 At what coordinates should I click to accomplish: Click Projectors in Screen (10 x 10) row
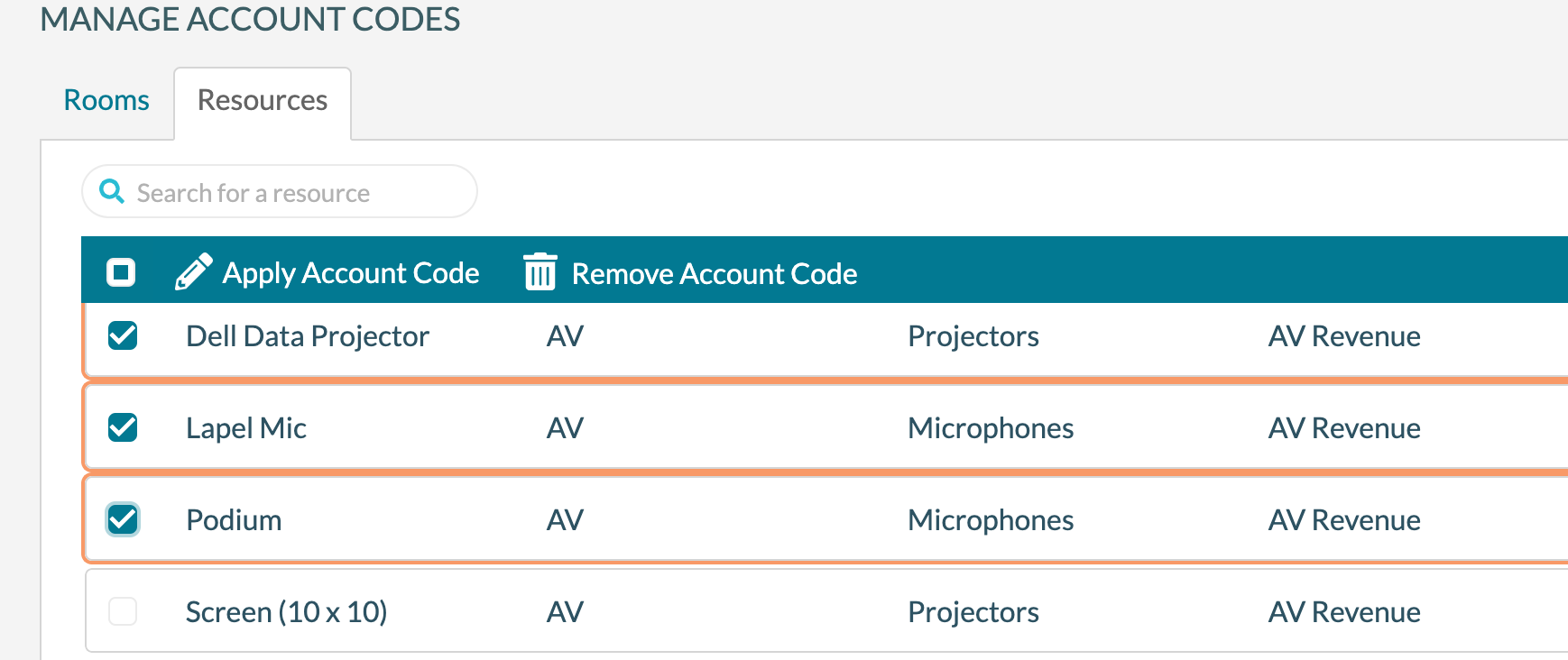click(973, 612)
